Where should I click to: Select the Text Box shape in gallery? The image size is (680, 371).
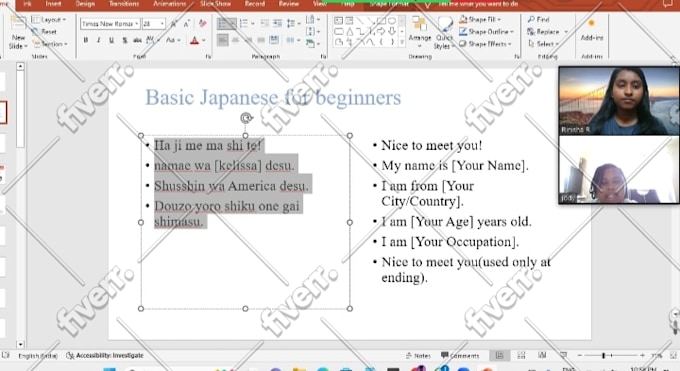(339, 21)
